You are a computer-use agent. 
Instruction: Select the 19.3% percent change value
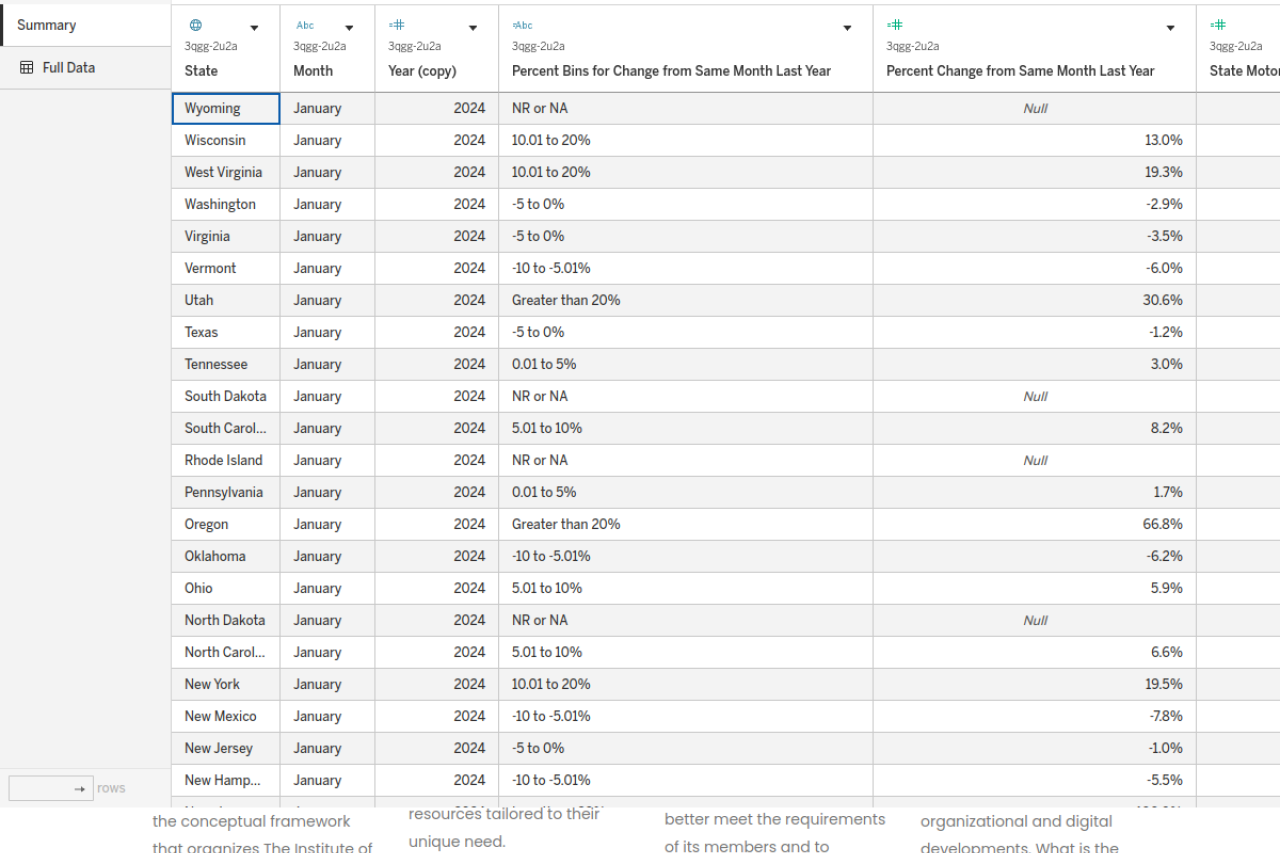click(x=1164, y=172)
